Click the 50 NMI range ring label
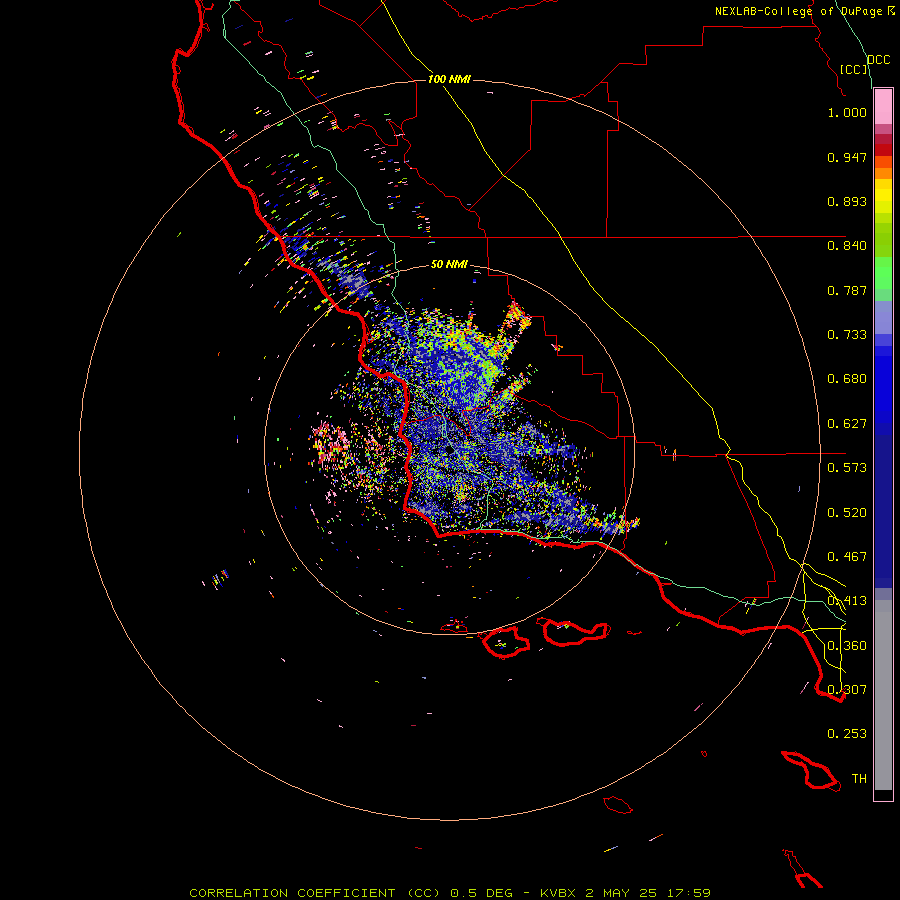The image size is (900, 900). point(449,265)
